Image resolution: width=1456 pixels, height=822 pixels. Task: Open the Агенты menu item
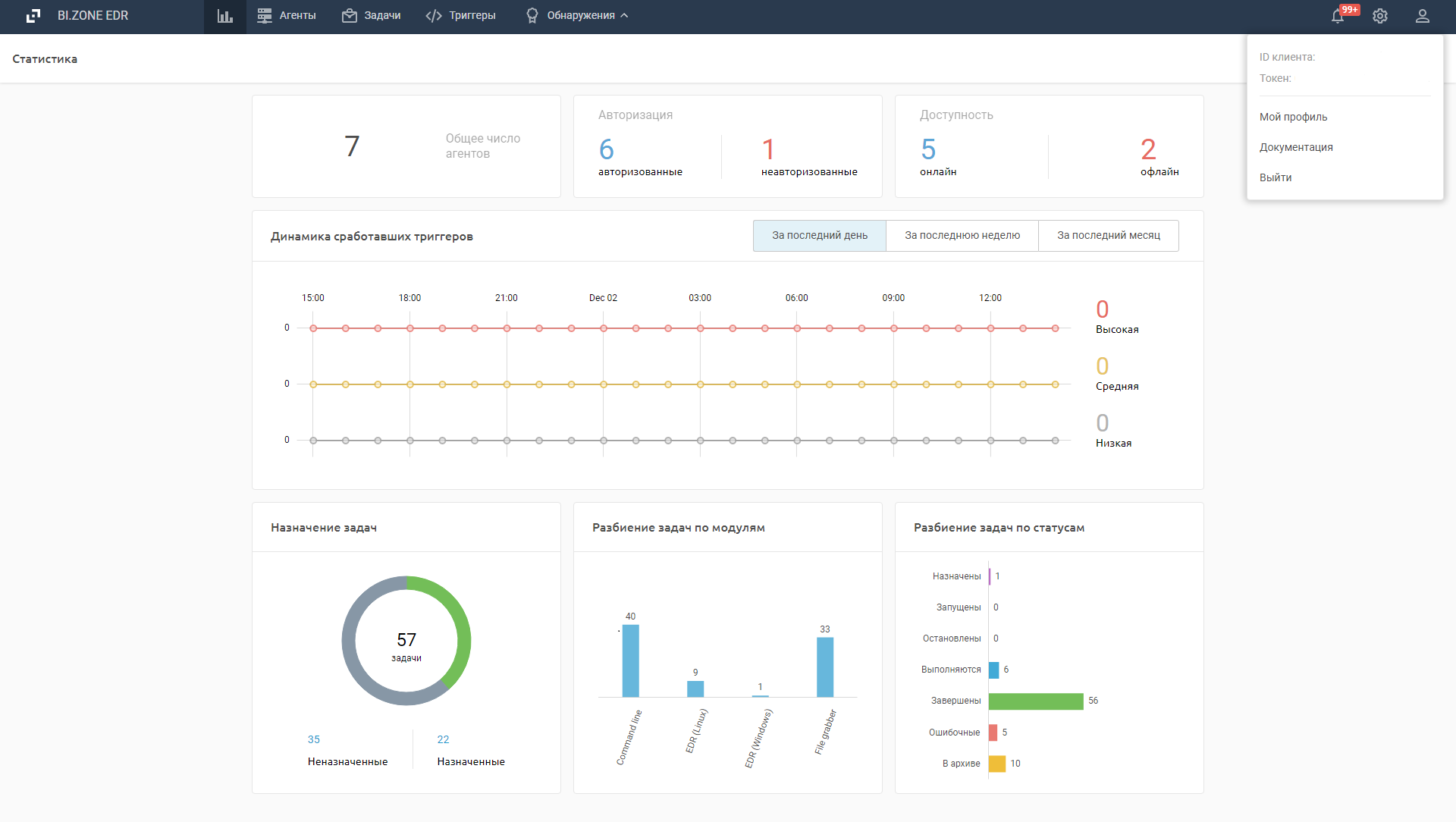297,16
